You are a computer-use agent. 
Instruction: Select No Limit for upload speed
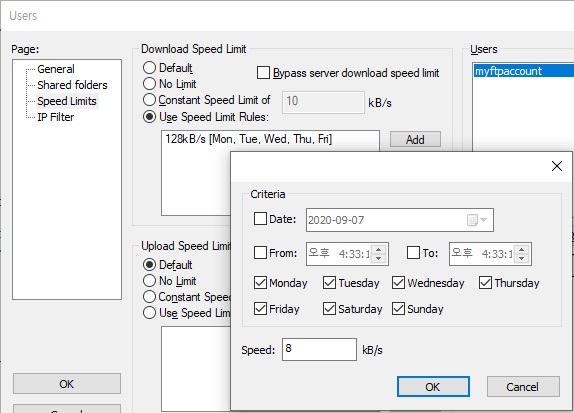tap(149, 281)
